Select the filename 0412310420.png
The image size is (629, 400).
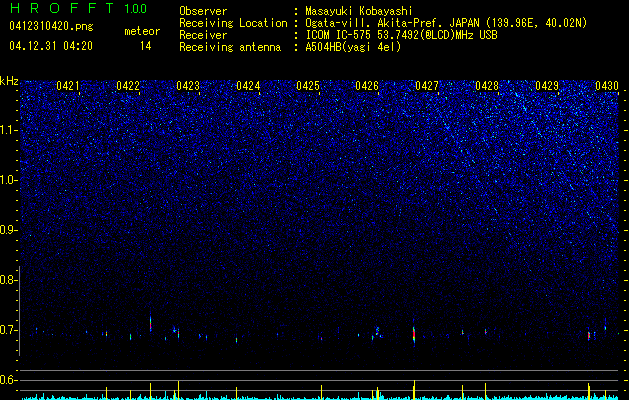tap(51, 27)
